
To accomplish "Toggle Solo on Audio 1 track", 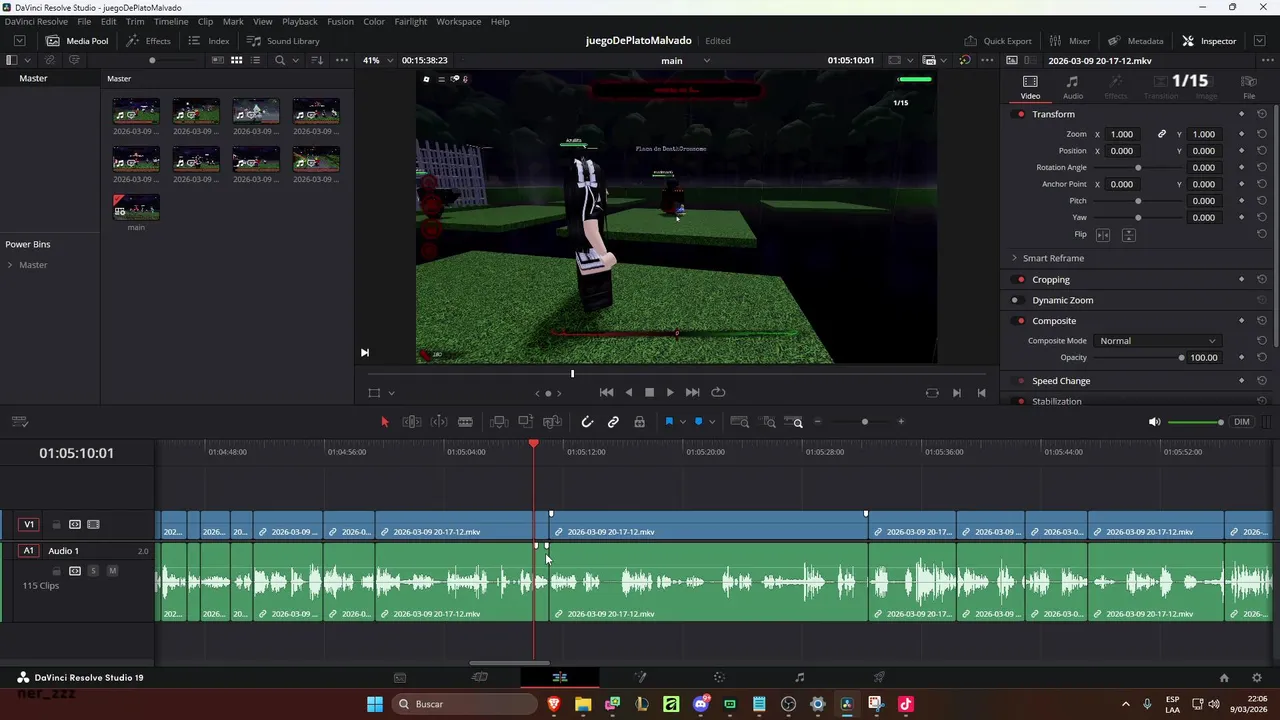I will pos(93,571).
